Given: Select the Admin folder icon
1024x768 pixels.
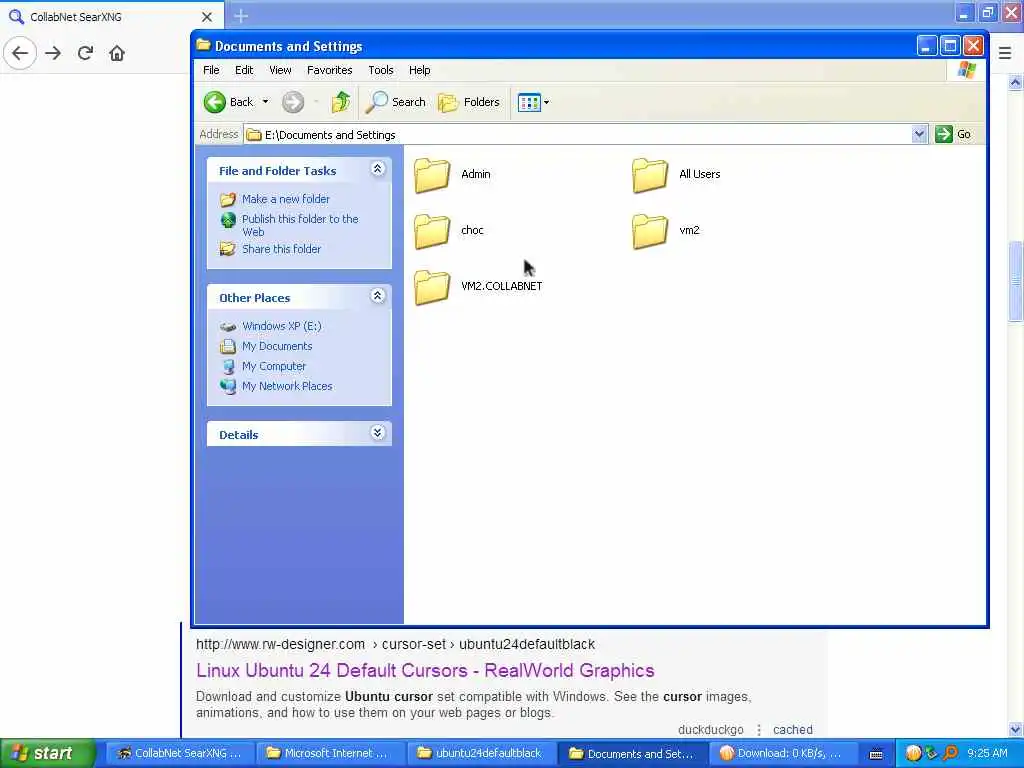Looking at the screenshot, I should tap(432, 175).
